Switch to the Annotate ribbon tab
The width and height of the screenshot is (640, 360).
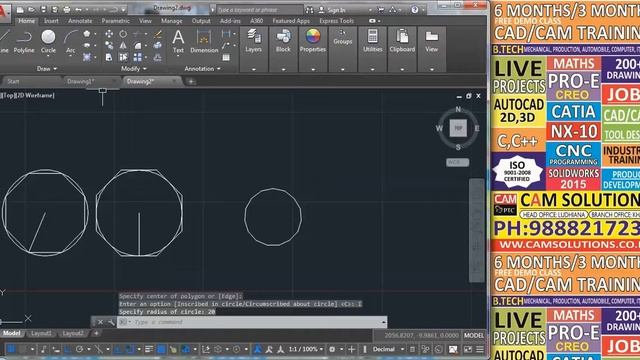click(80, 21)
